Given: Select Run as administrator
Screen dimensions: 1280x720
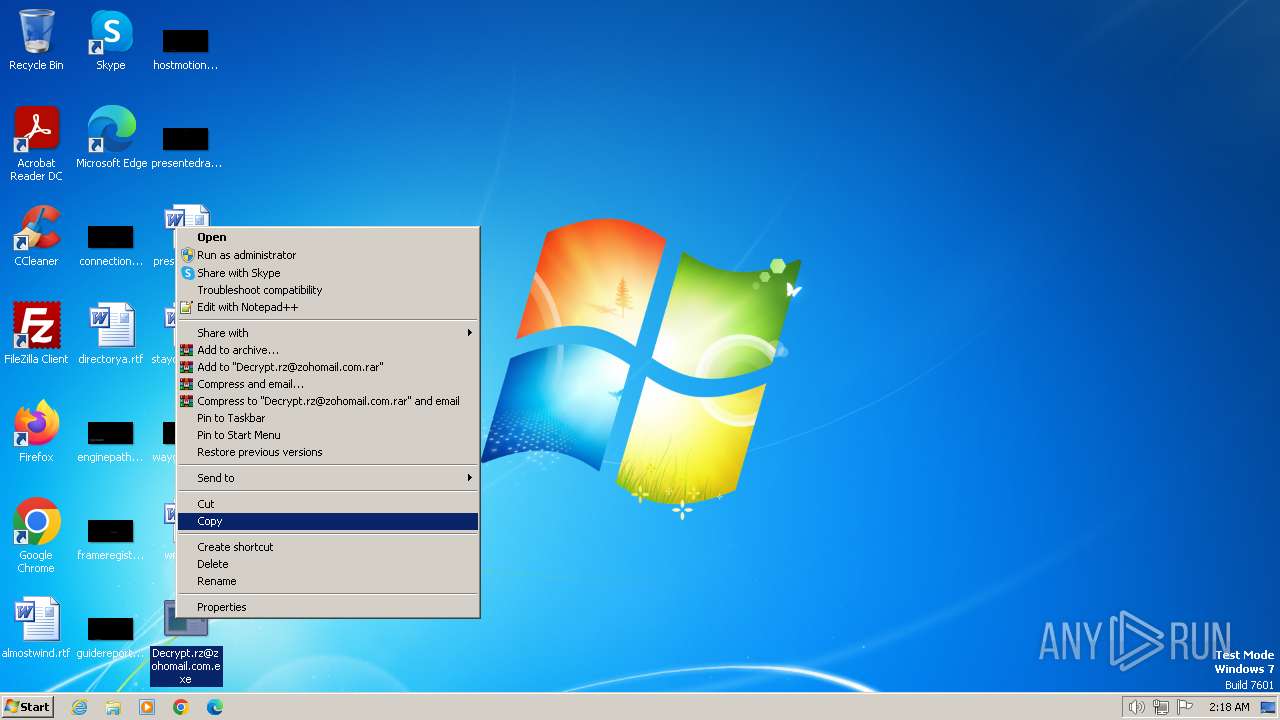Looking at the screenshot, I should coord(328,255).
